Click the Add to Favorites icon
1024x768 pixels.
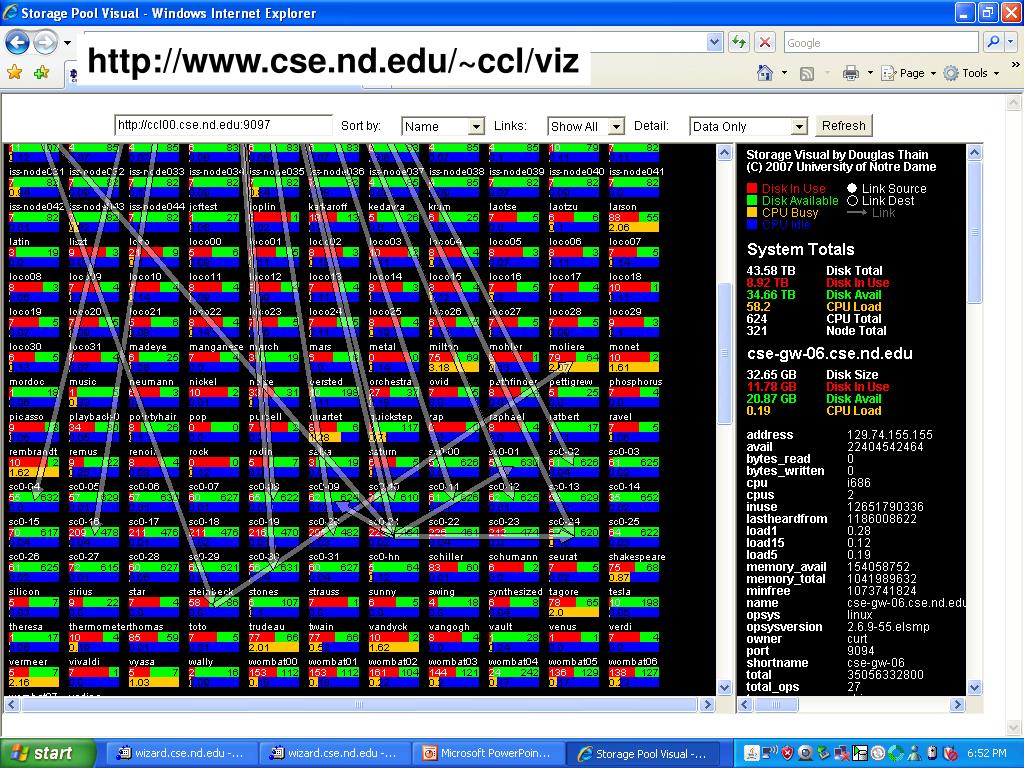coord(42,72)
